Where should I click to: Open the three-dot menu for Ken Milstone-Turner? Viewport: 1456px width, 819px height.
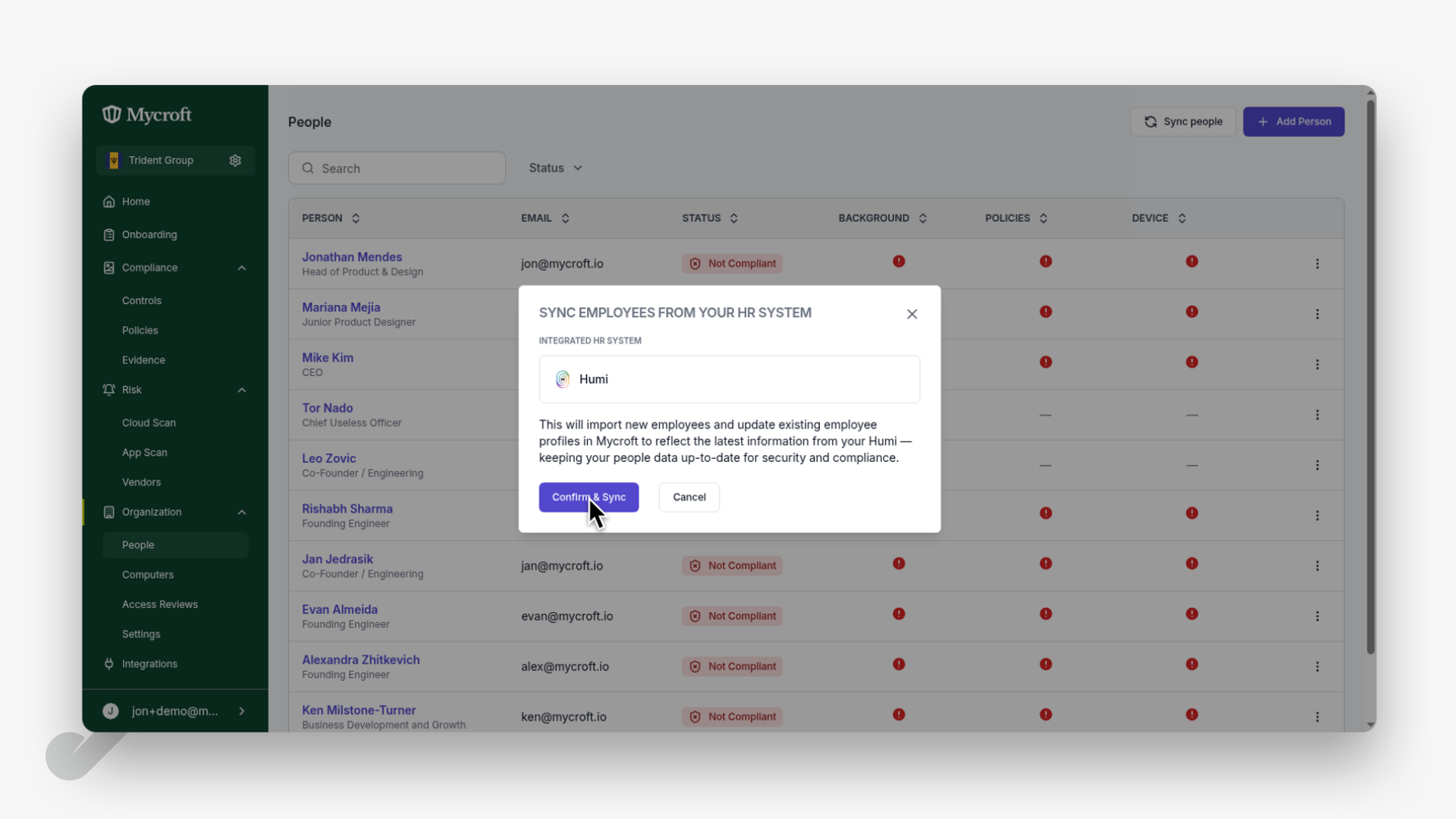pos(1317,717)
